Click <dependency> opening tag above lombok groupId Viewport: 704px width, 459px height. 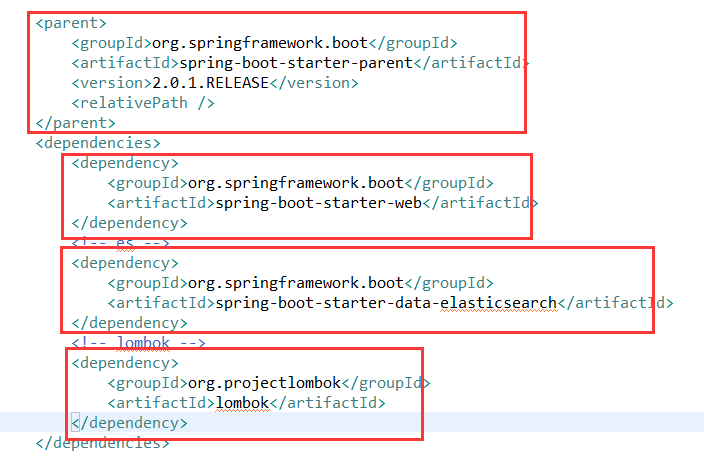(x=125, y=363)
